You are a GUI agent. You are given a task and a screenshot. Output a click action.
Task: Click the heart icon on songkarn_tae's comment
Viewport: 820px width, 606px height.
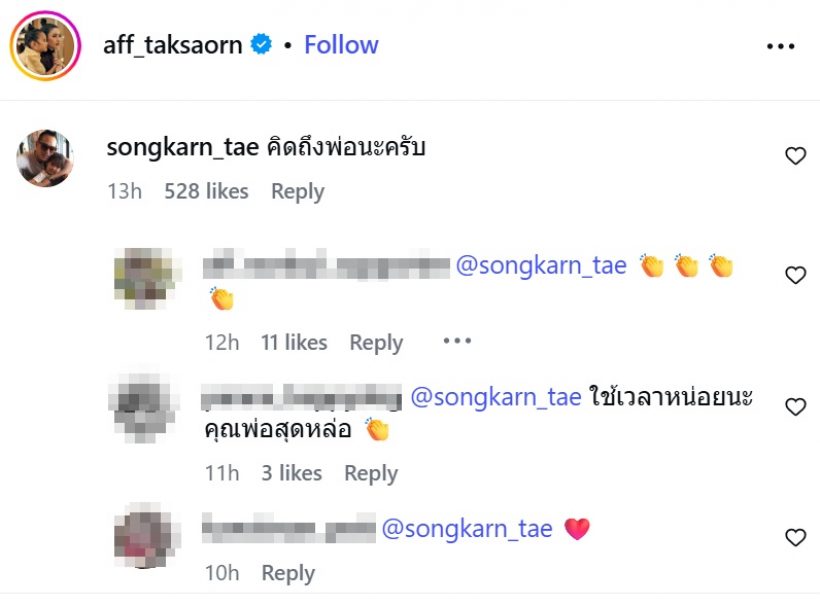795,155
